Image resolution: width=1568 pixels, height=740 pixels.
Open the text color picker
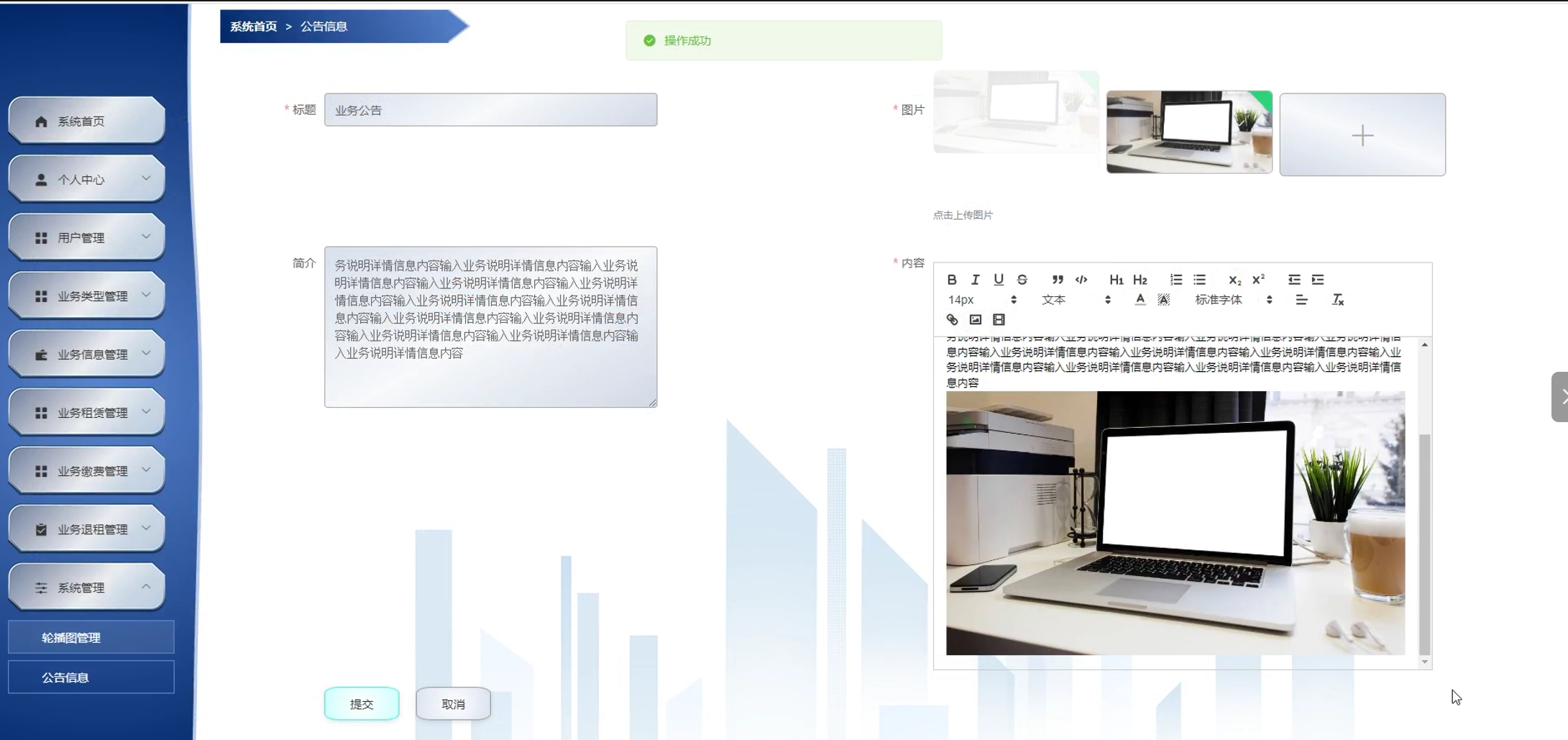[x=1140, y=300]
